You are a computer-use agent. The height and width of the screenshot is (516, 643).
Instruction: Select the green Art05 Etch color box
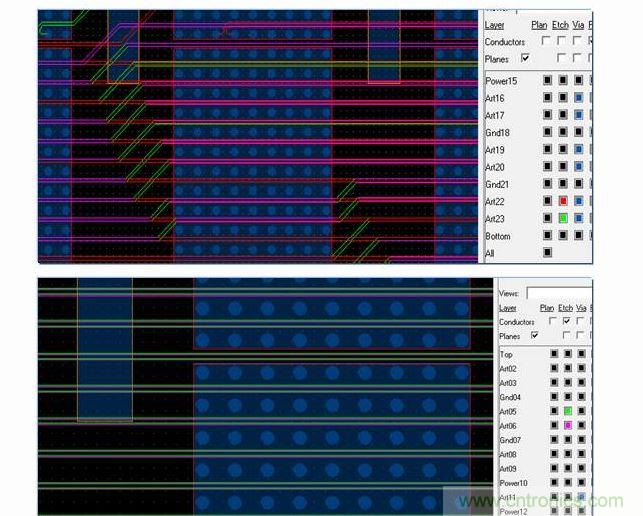pos(567,411)
